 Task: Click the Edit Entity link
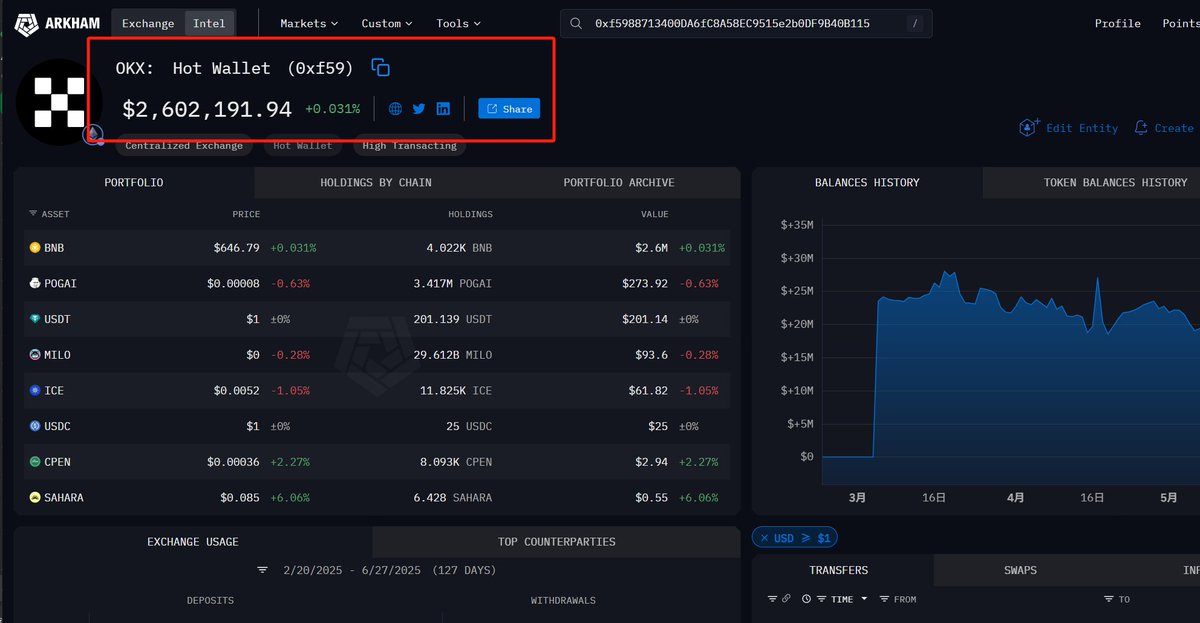point(1082,128)
